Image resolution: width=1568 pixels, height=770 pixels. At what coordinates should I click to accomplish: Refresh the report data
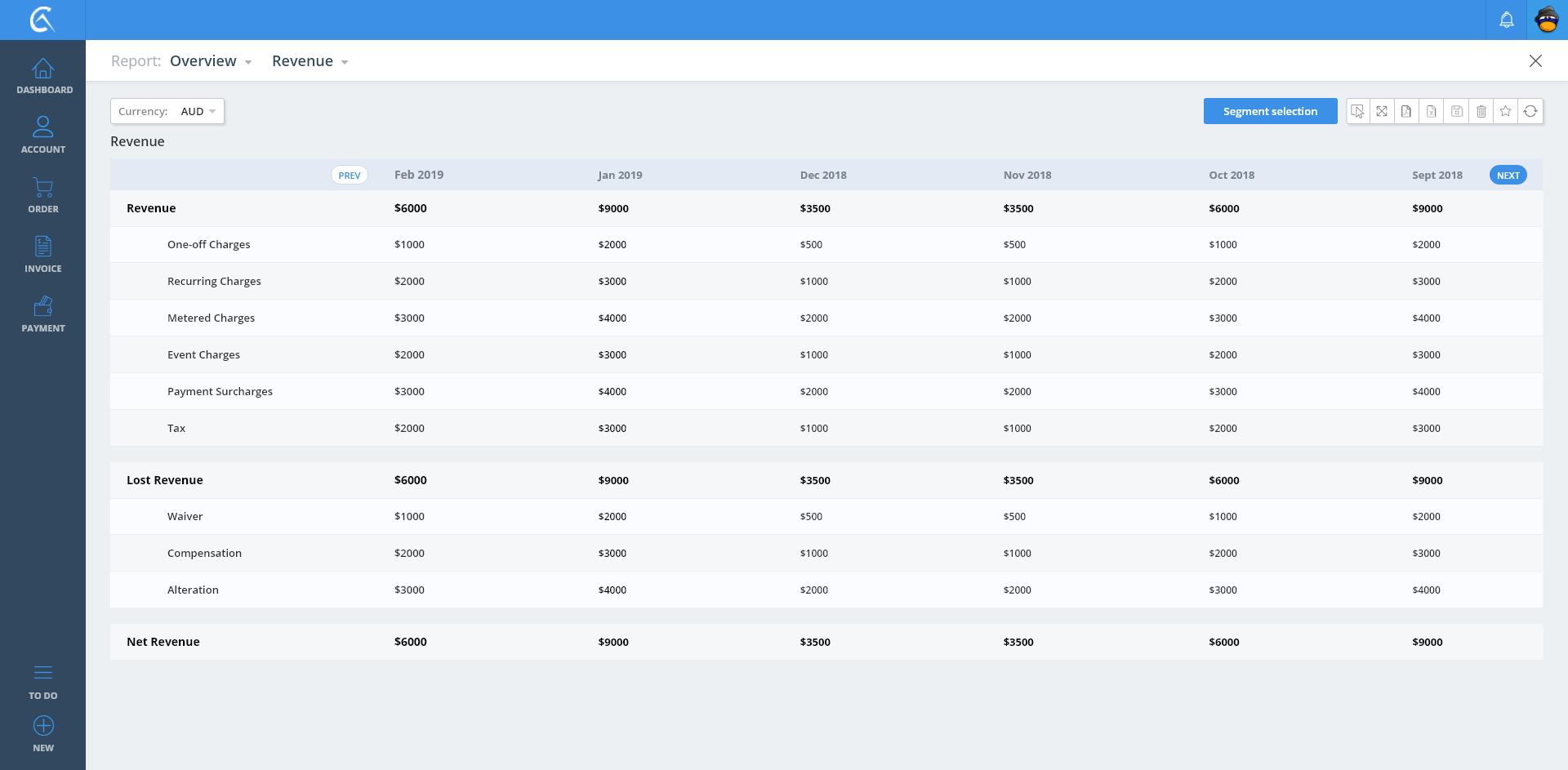1530,111
